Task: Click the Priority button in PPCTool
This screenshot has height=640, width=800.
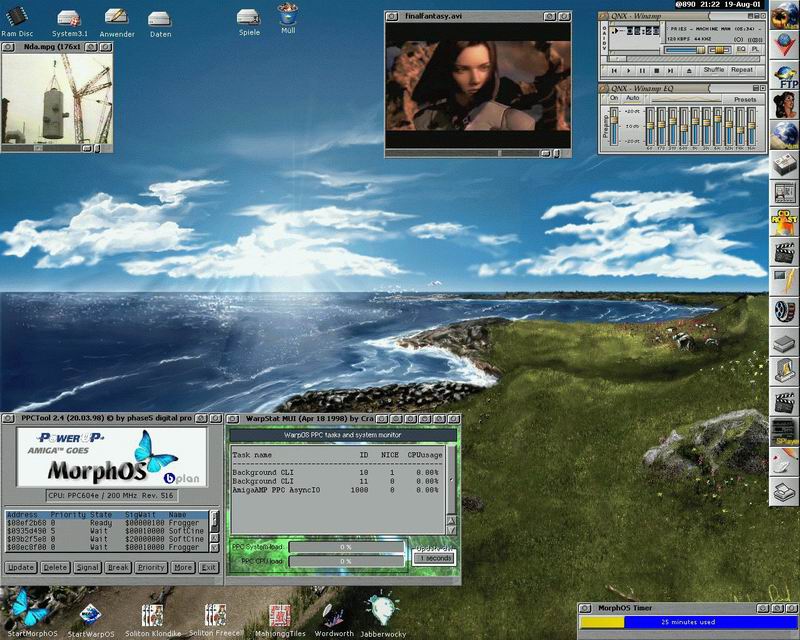Action: pyautogui.click(x=151, y=568)
